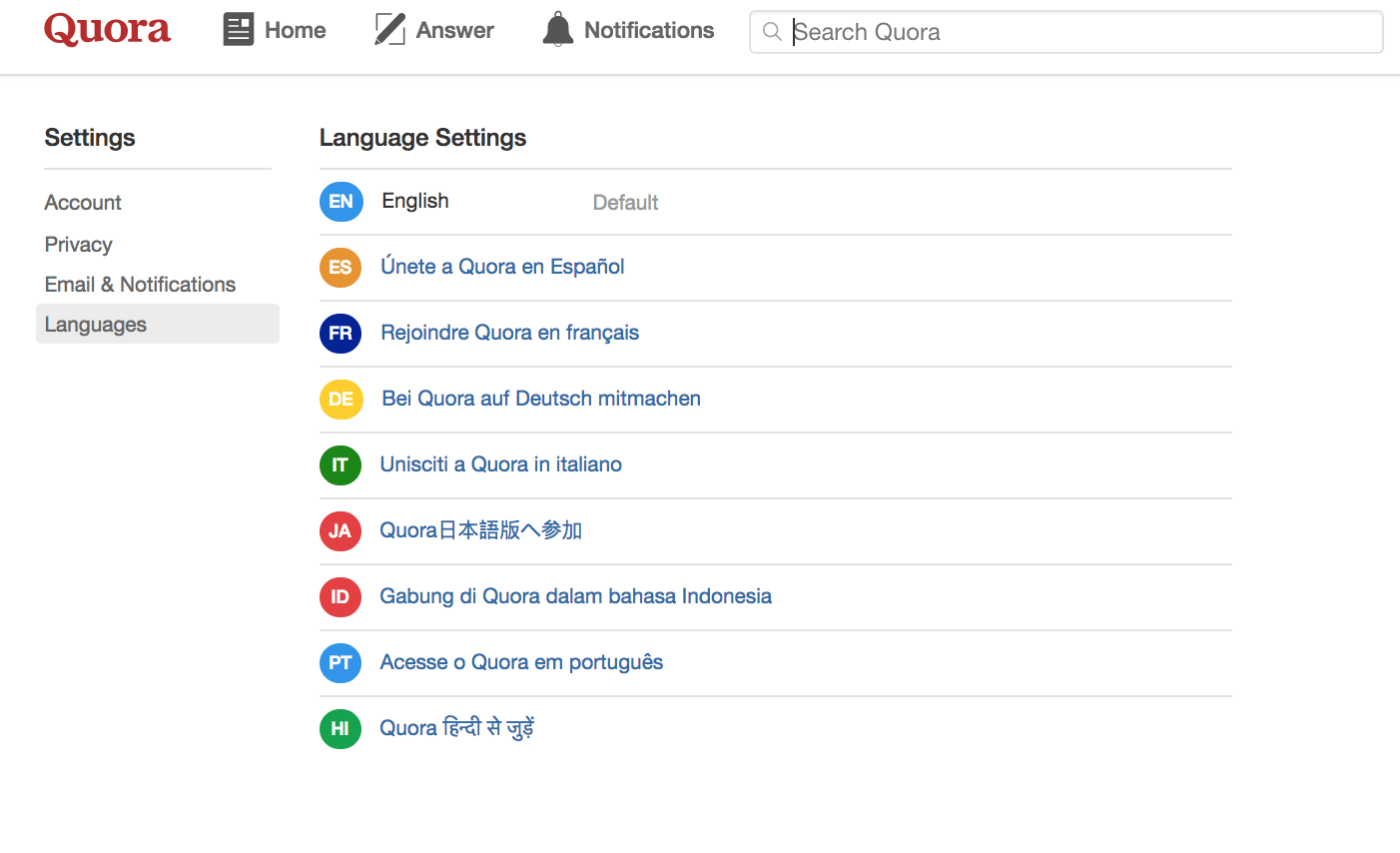
Task: Click Gabung di Quora dalam bahasa Indonesia
Action: pyautogui.click(x=575, y=596)
